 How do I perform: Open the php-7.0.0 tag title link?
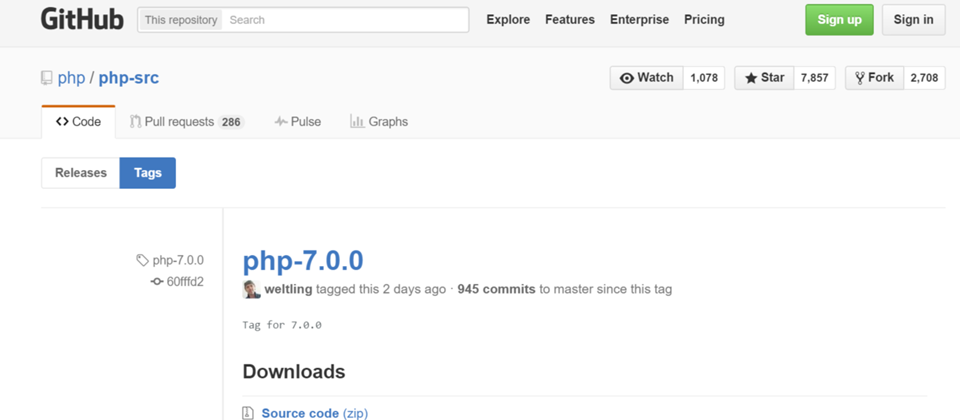click(303, 260)
